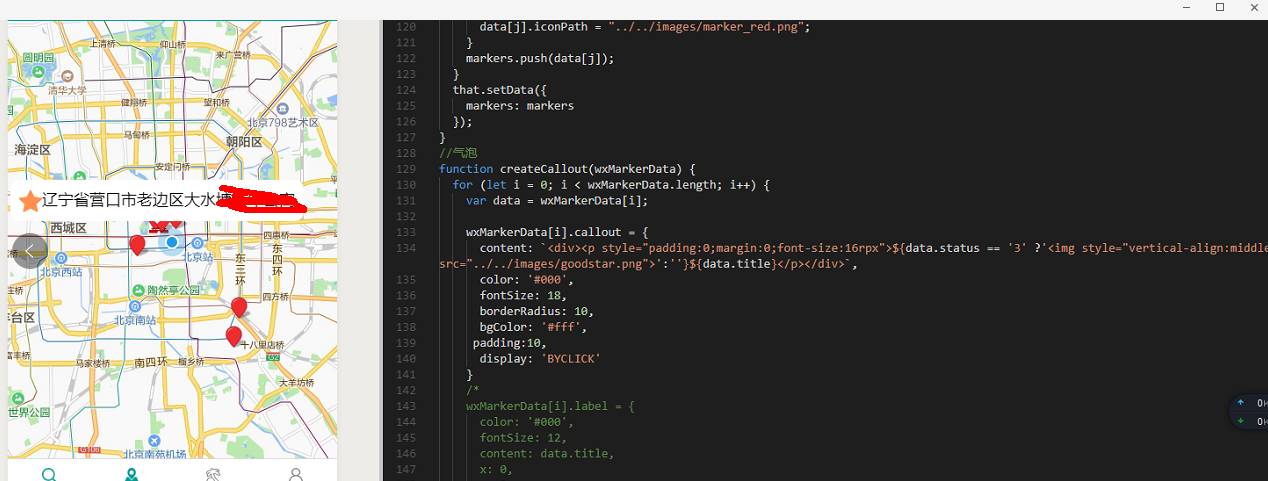Click the 北京南苑机场 airport icon

(x=153, y=441)
